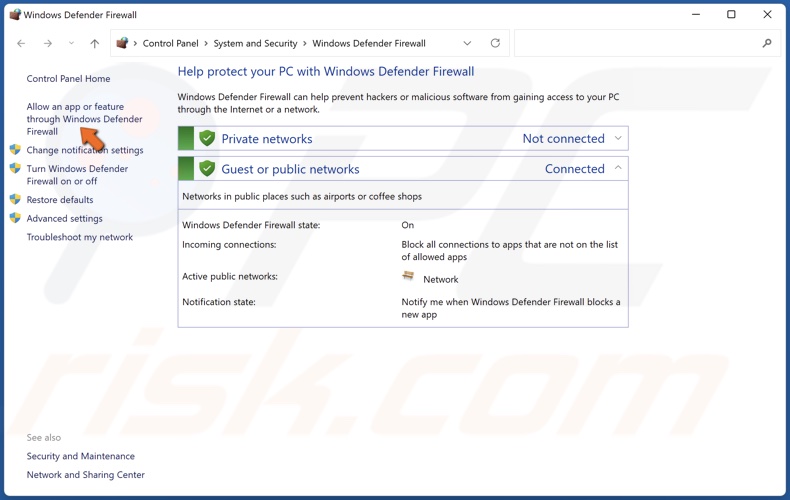
Task: Click shield icon beside Change notification settings
Action: (x=15, y=150)
